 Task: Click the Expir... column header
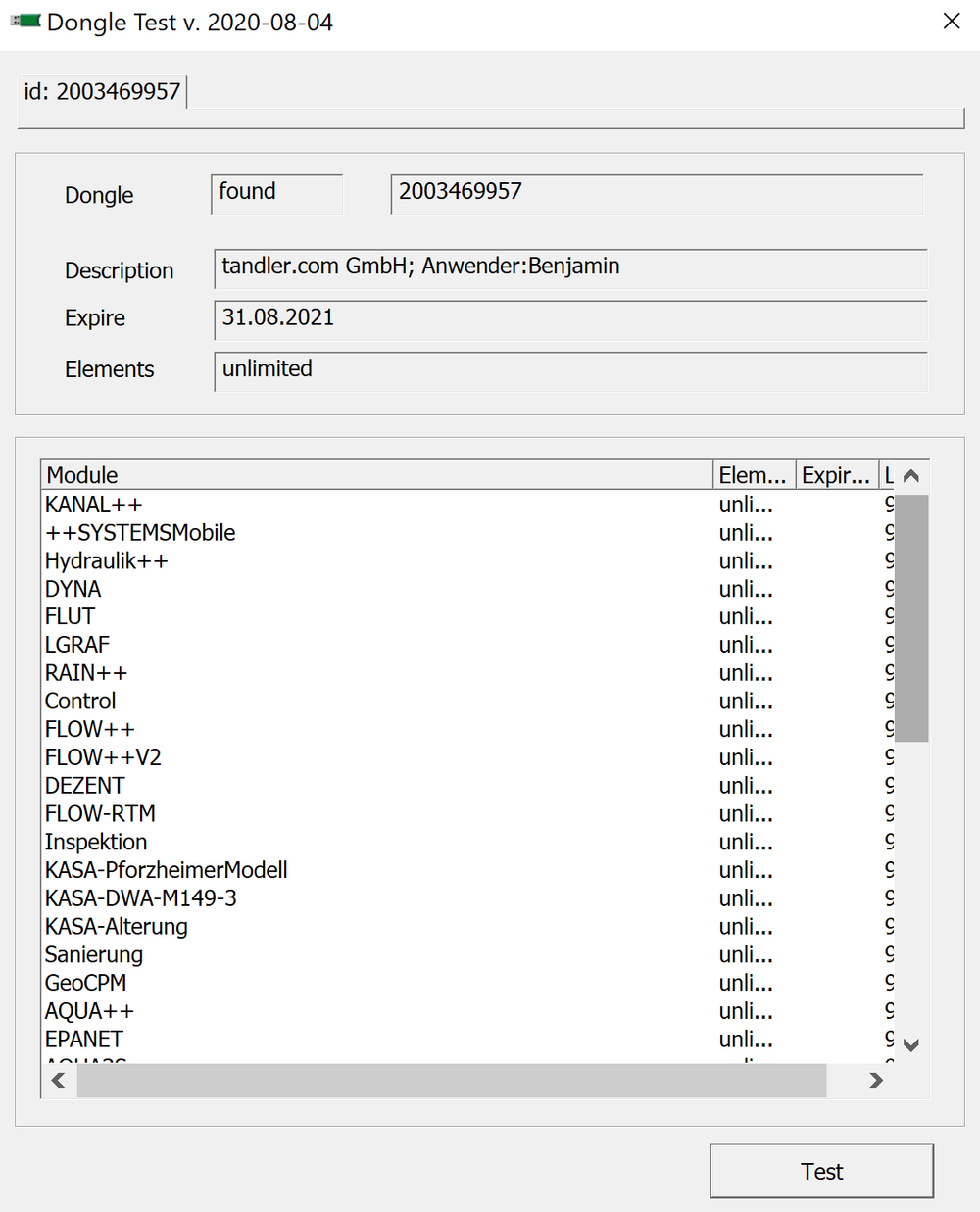tap(836, 475)
